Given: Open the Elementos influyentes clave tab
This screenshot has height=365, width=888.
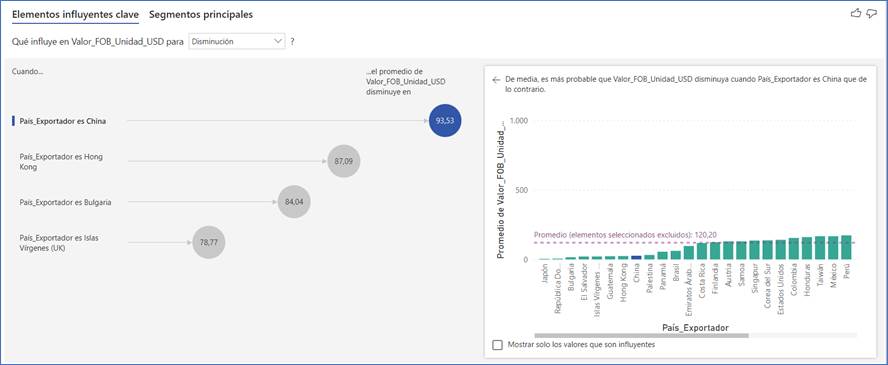Looking at the screenshot, I should (75, 15).
